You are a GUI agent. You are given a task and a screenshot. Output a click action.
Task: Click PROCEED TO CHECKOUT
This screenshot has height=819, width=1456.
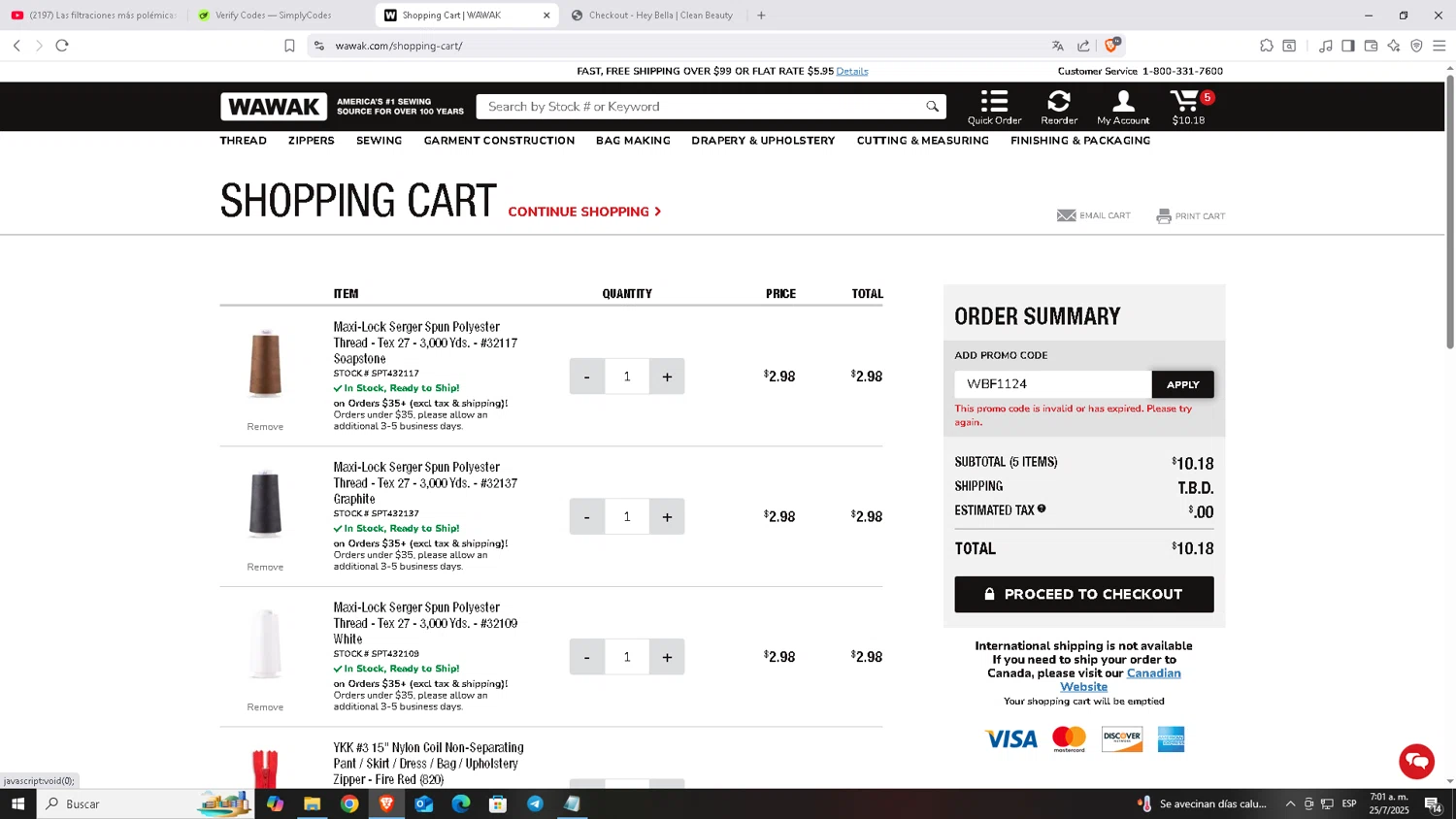click(1083, 594)
